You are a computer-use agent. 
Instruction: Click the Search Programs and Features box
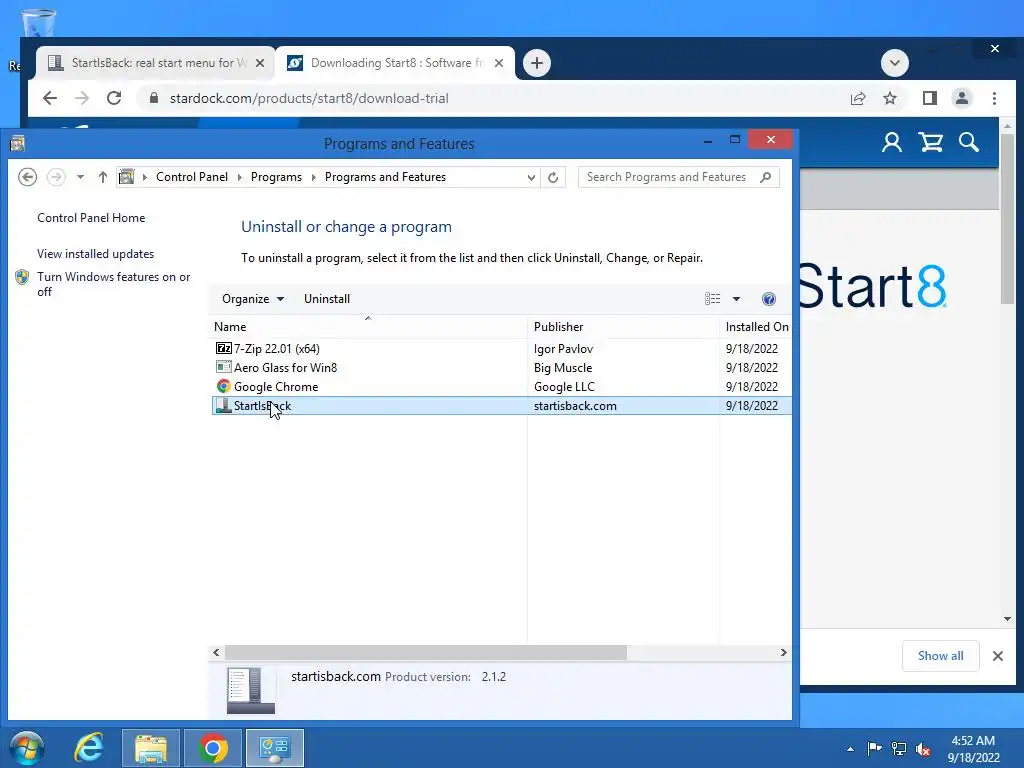coord(678,177)
